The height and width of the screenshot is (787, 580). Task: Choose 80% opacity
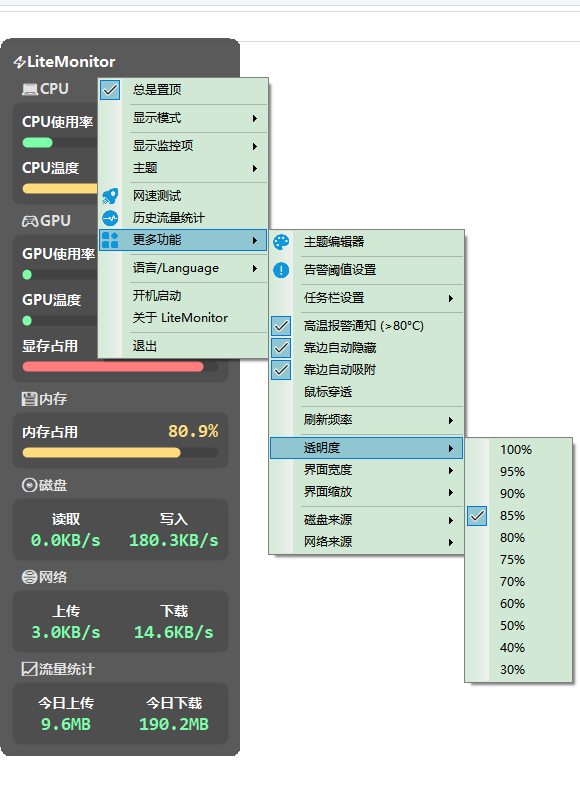[518, 538]
